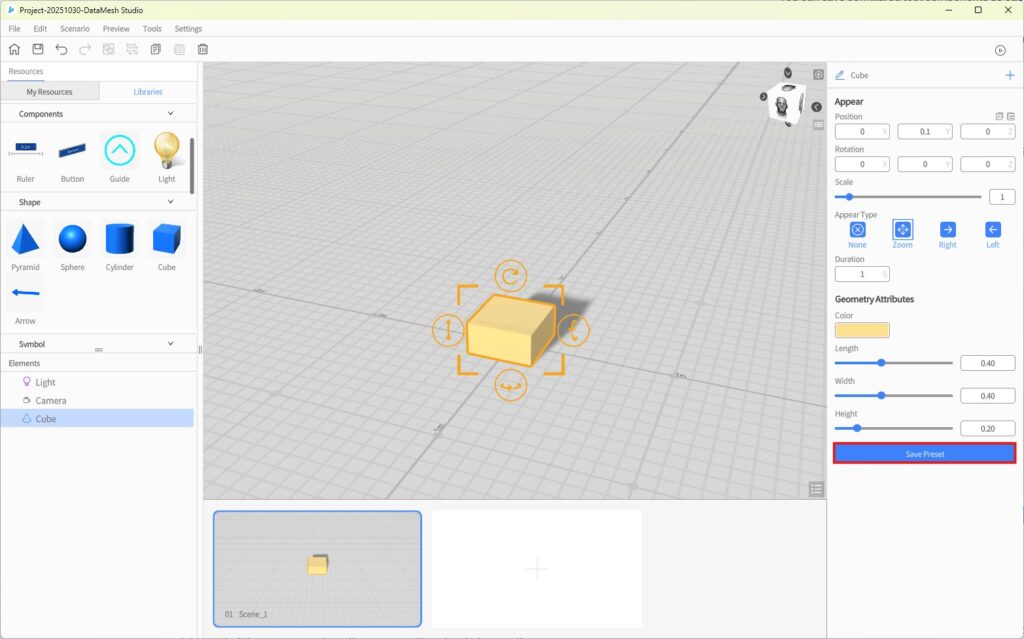Set Appear Type to None
Image resolution: width=1024 pixels, height=639 pixels.
[x=857, y=230]
